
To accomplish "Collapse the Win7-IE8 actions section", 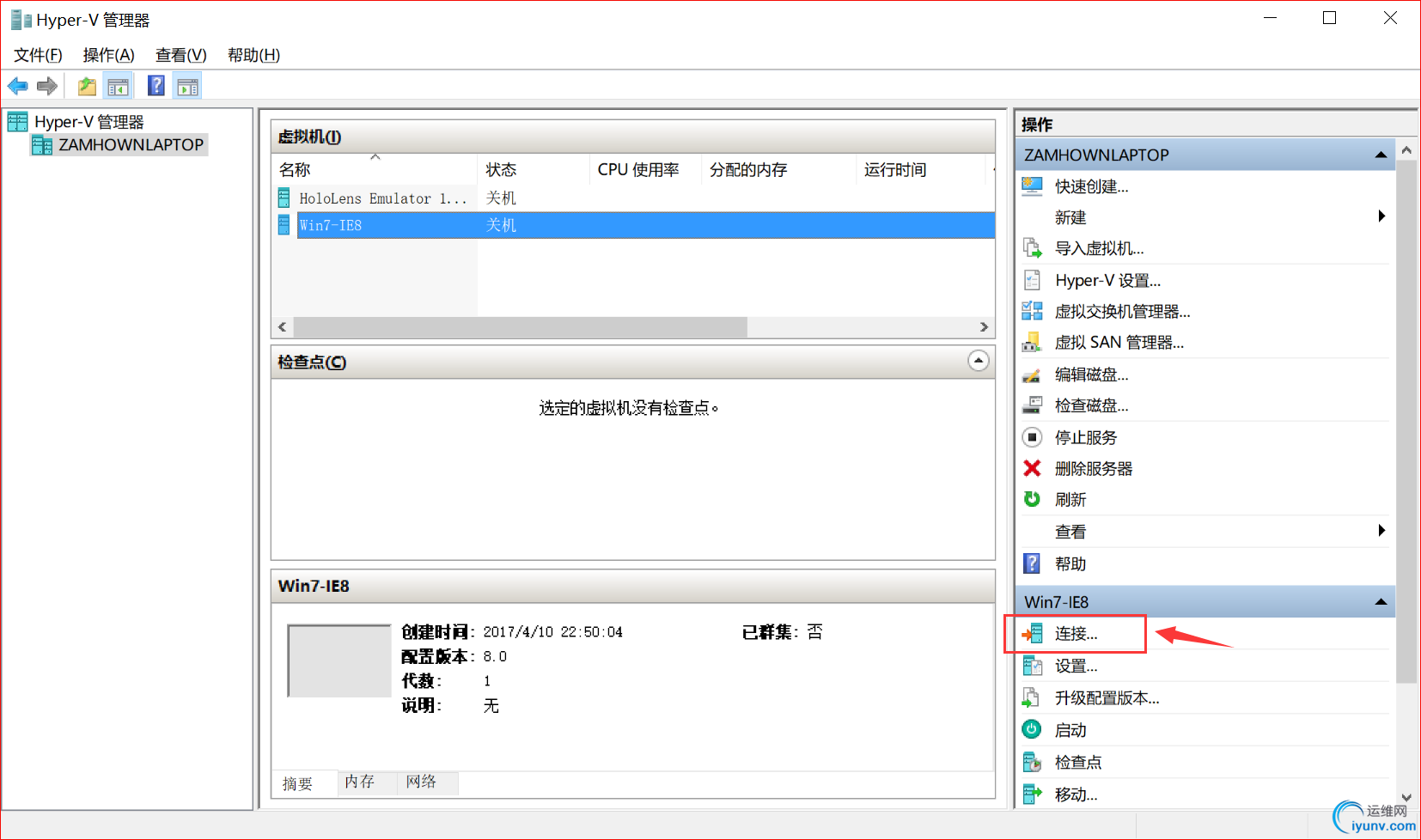I will coord(1381,602).
